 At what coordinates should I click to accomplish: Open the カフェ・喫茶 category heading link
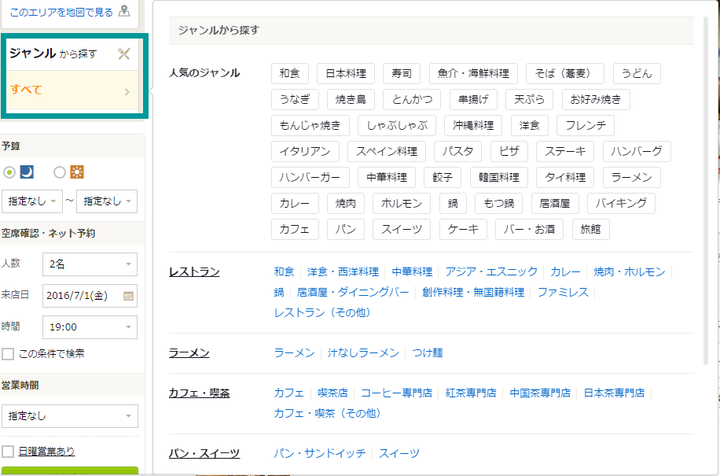point(199,393)
